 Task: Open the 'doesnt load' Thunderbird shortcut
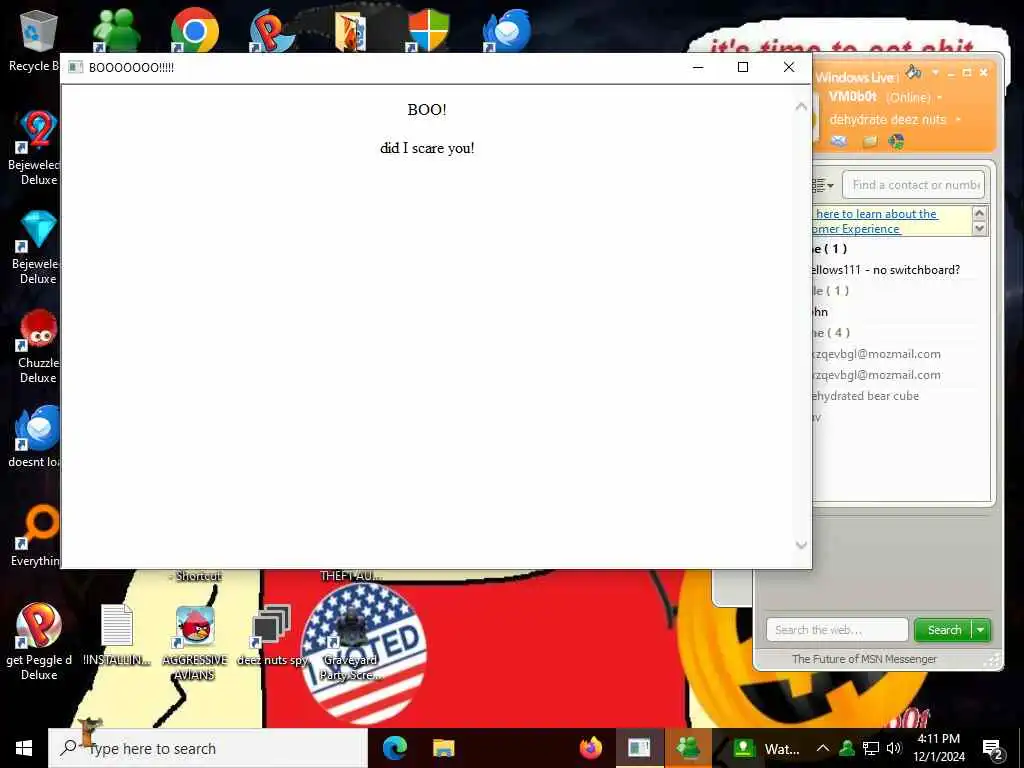[x=37, y=436]
